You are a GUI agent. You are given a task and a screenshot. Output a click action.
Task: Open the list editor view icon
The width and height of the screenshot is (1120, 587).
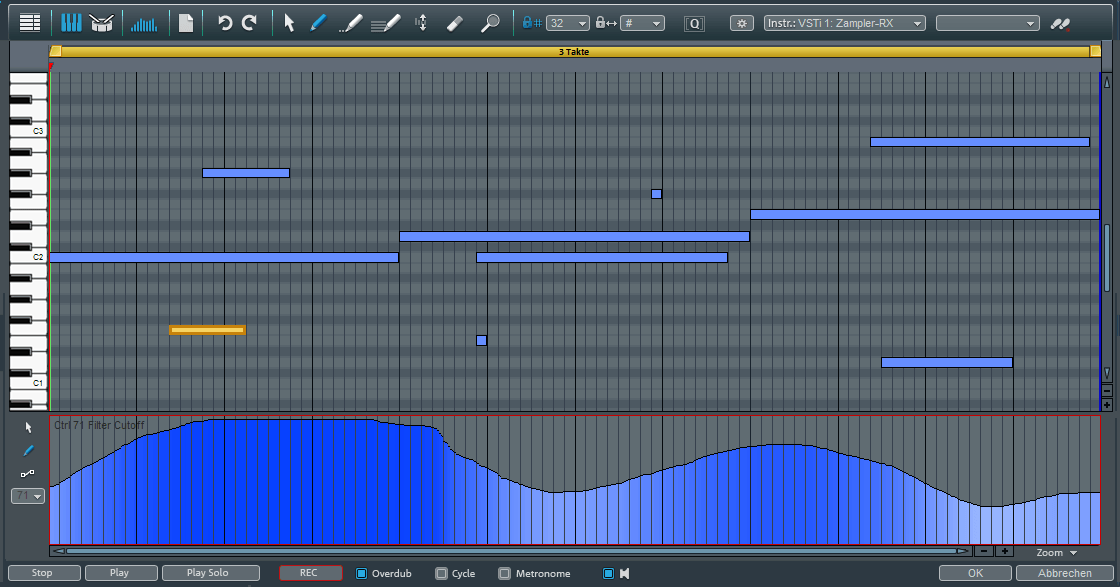[x=30, y=22]
